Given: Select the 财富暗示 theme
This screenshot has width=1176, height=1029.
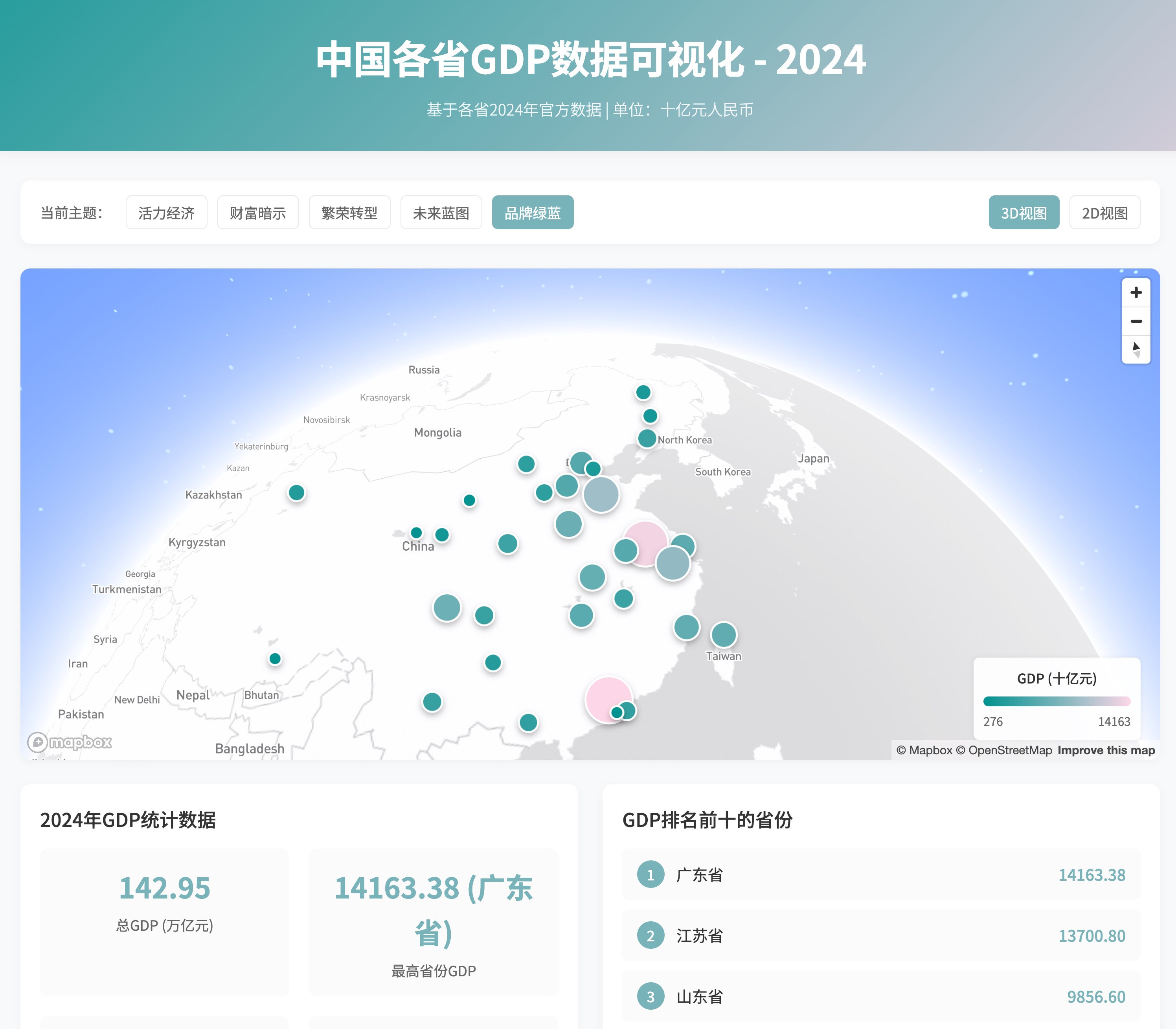Looking at the screenshot, I should point(258,213).
